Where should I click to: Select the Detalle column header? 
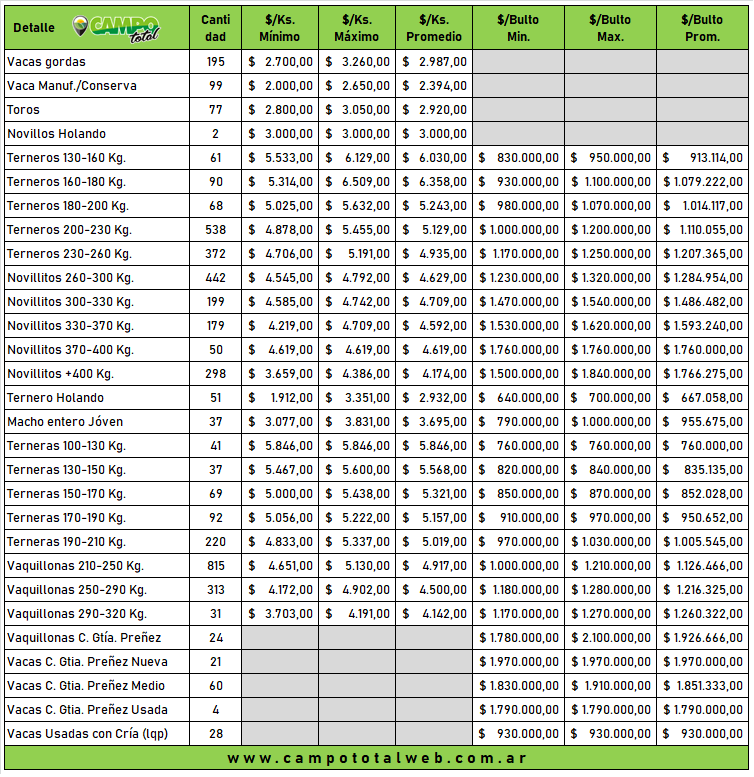[x=34, y=28]
